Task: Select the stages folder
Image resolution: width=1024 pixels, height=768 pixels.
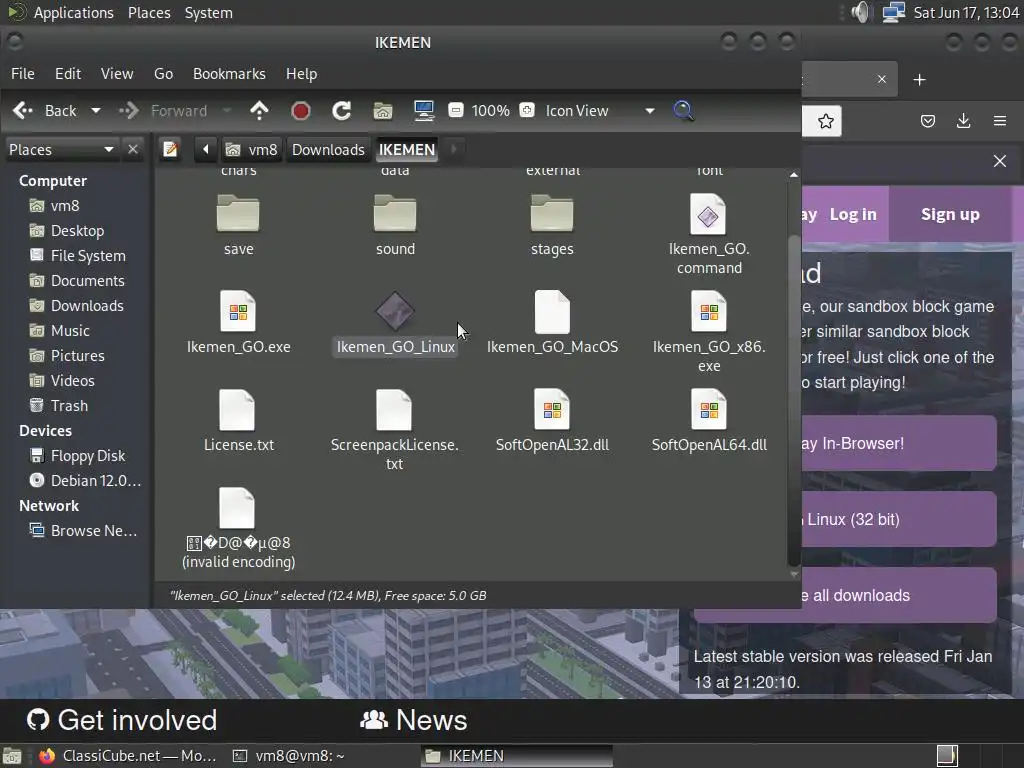Action: coord(552,225)
